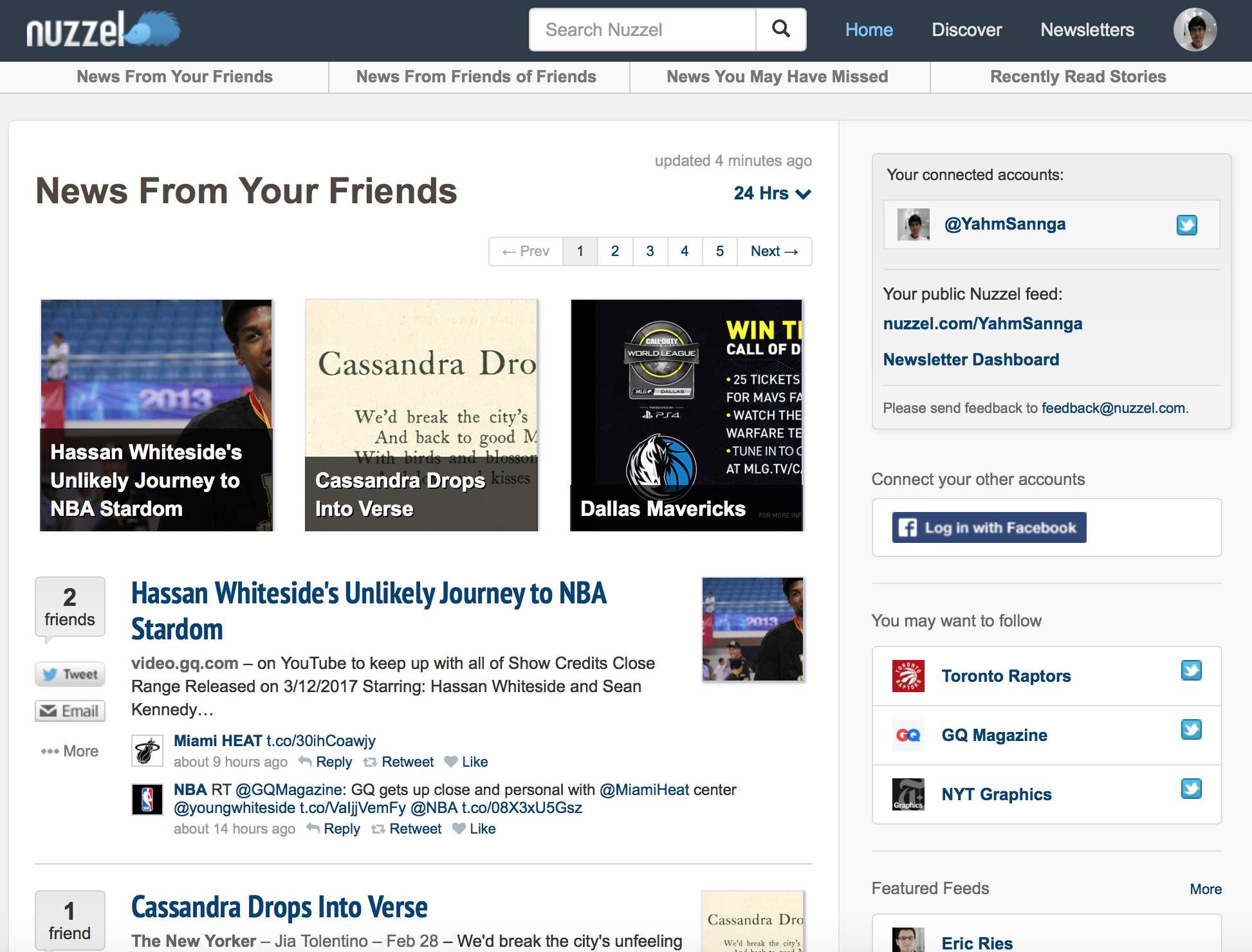Screen dimensions: 1252x952
Task: Email the Hassan Whiteside story
Action: tap(70, 711)
